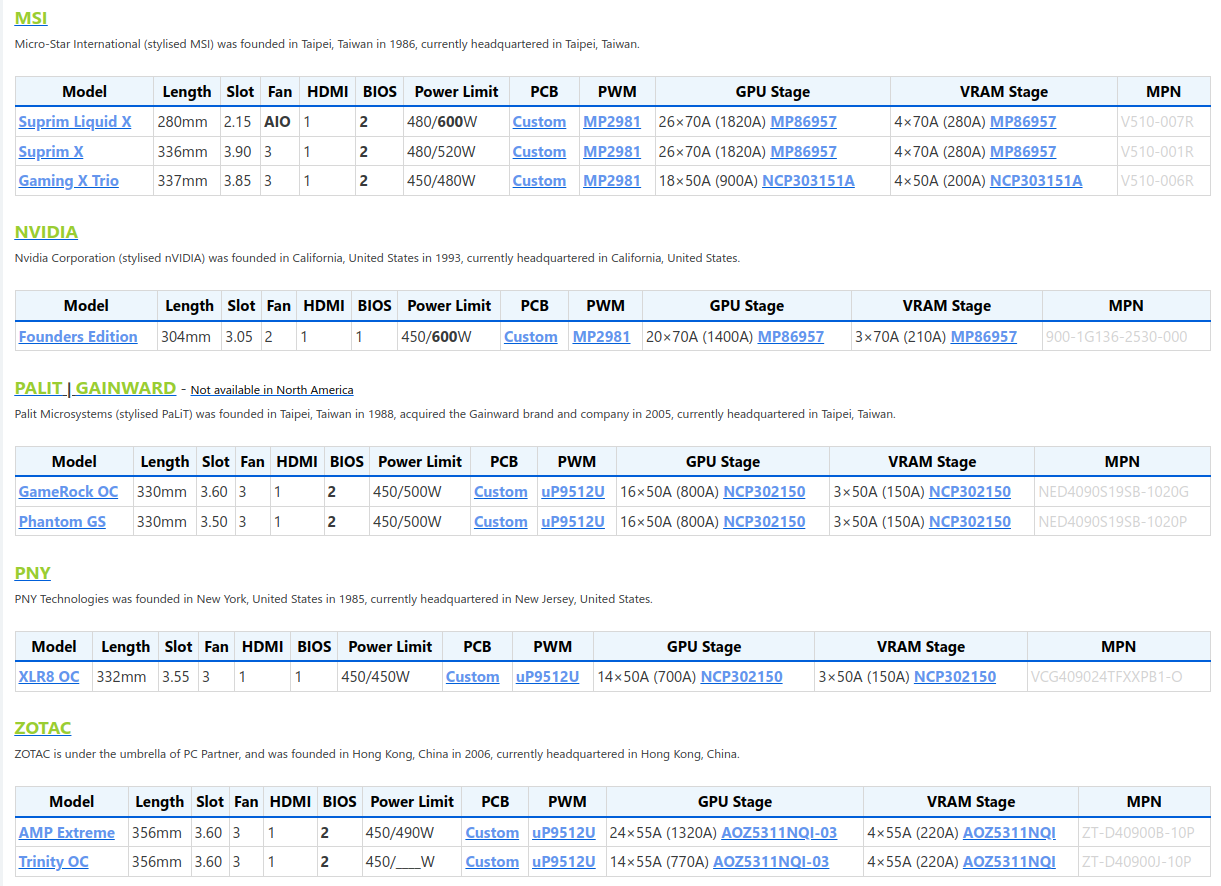
Task: Open GPU Stage NCP303151A link for Gaming X Trio
Action: click(x=809, y=181)
